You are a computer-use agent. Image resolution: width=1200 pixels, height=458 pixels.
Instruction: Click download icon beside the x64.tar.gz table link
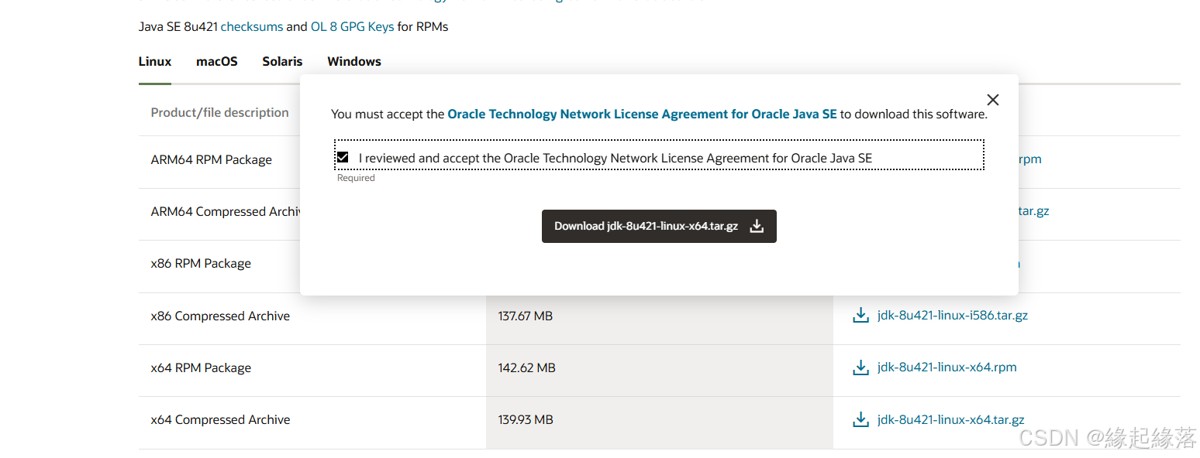pos(860,420)
